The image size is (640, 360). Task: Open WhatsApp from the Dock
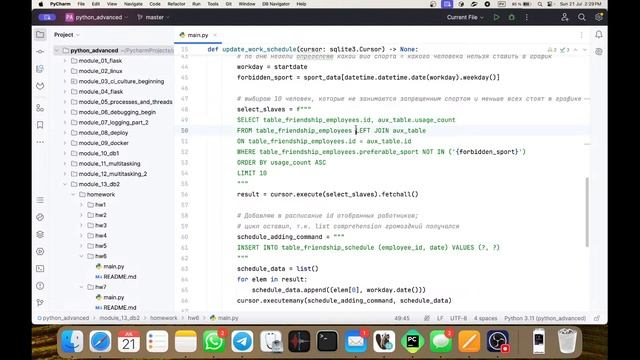[213, 341]
